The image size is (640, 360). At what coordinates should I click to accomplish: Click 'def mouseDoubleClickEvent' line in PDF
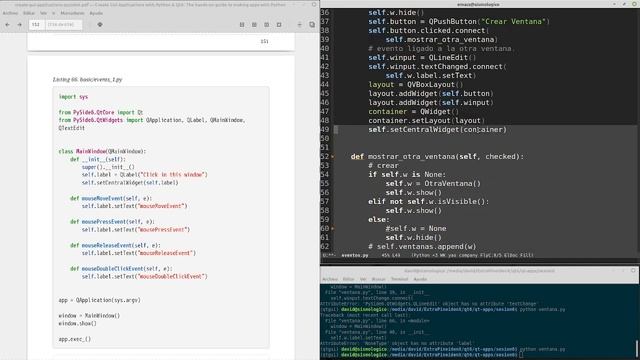coord(121,269)
